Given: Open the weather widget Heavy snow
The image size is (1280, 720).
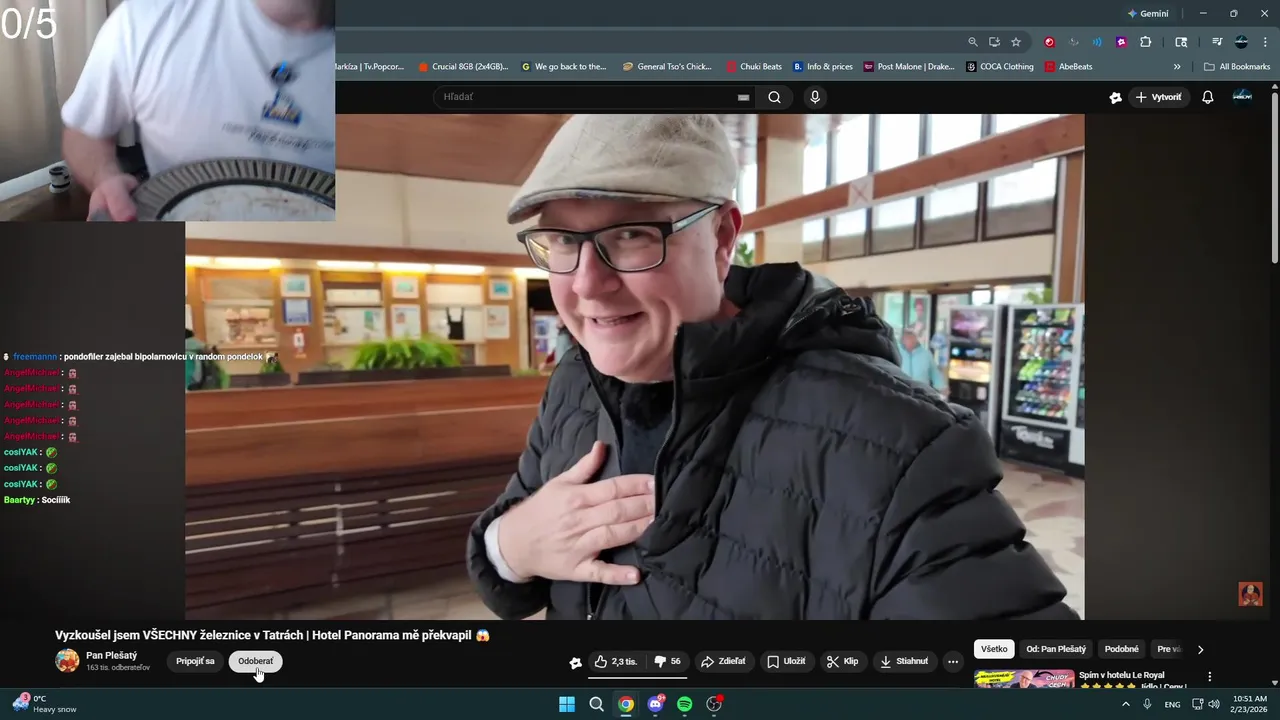Looking at the screenshot, I should coord(42,703).
